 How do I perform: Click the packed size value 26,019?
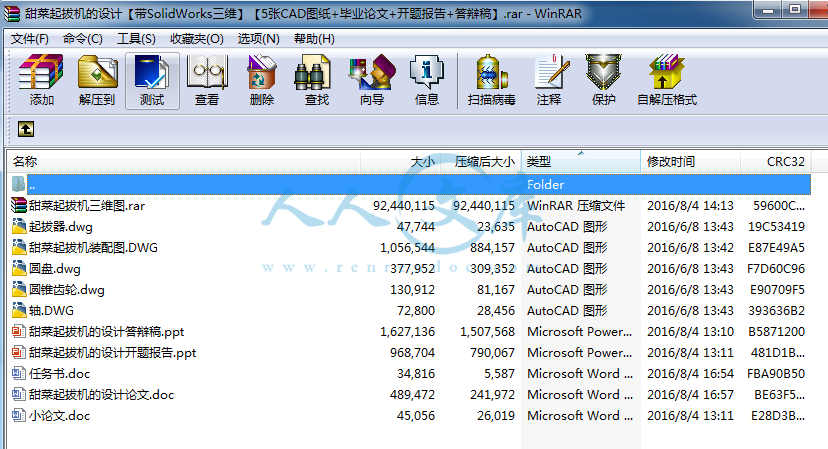click(x=496, y=416)
